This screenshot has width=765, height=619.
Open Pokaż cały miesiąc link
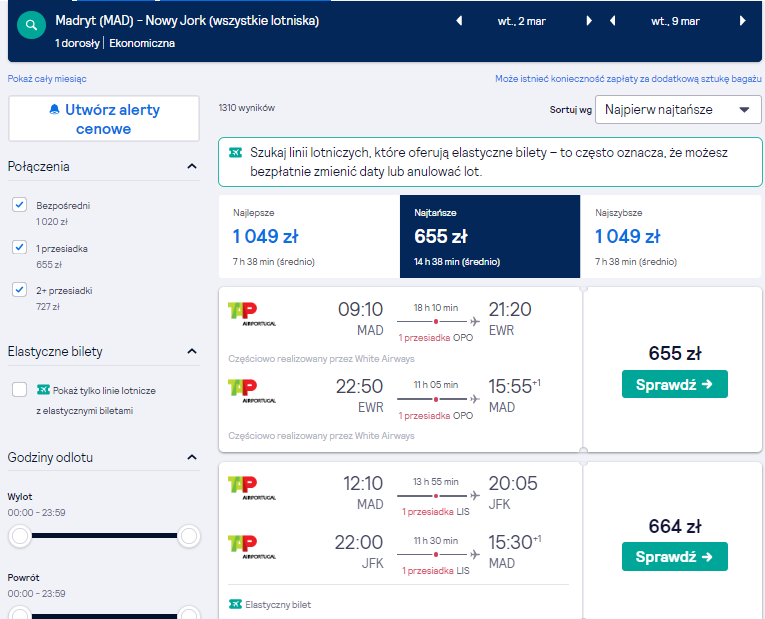(x=47, y=79)
